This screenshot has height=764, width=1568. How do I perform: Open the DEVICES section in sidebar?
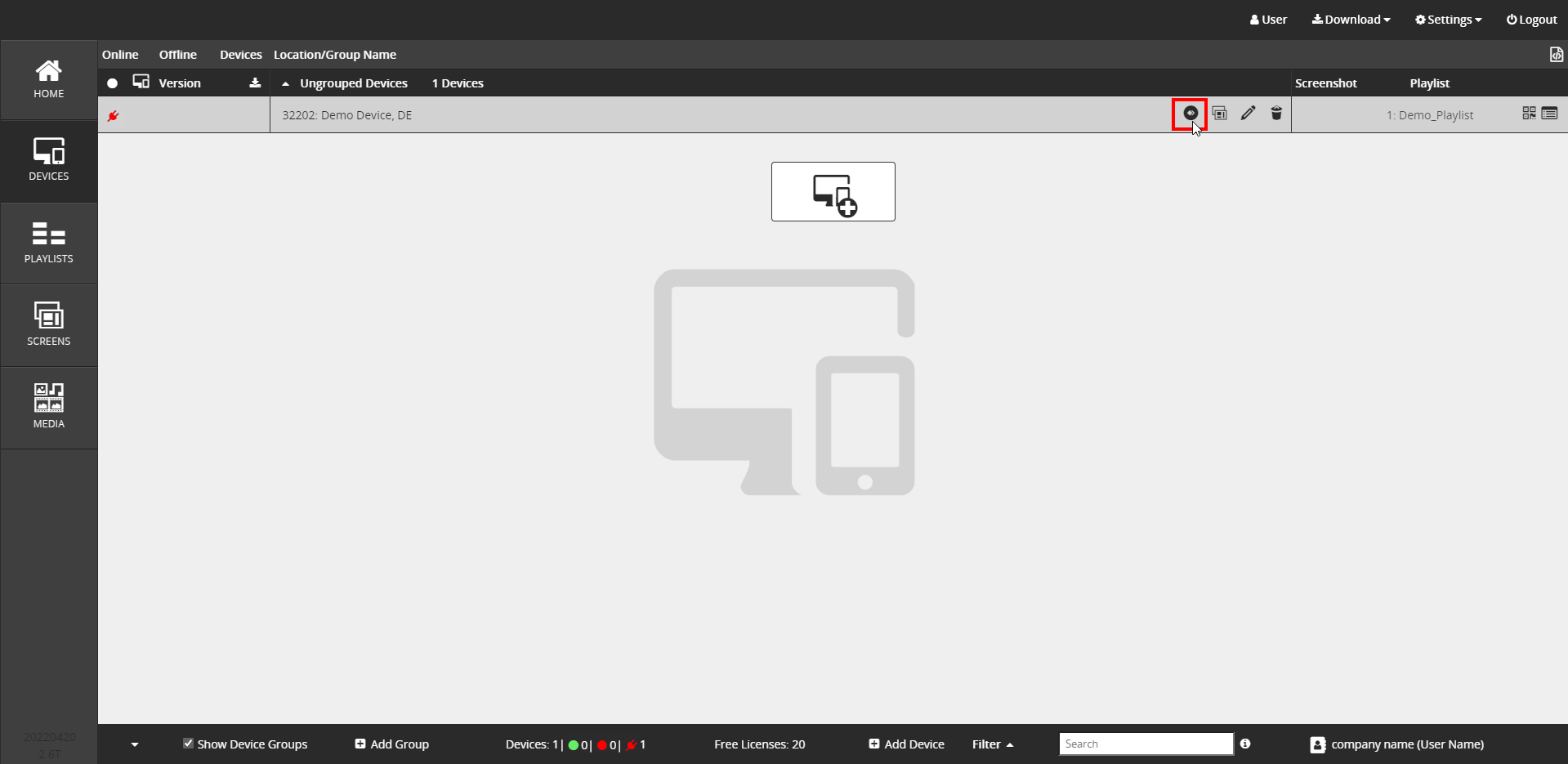click(x=49, y=162)
